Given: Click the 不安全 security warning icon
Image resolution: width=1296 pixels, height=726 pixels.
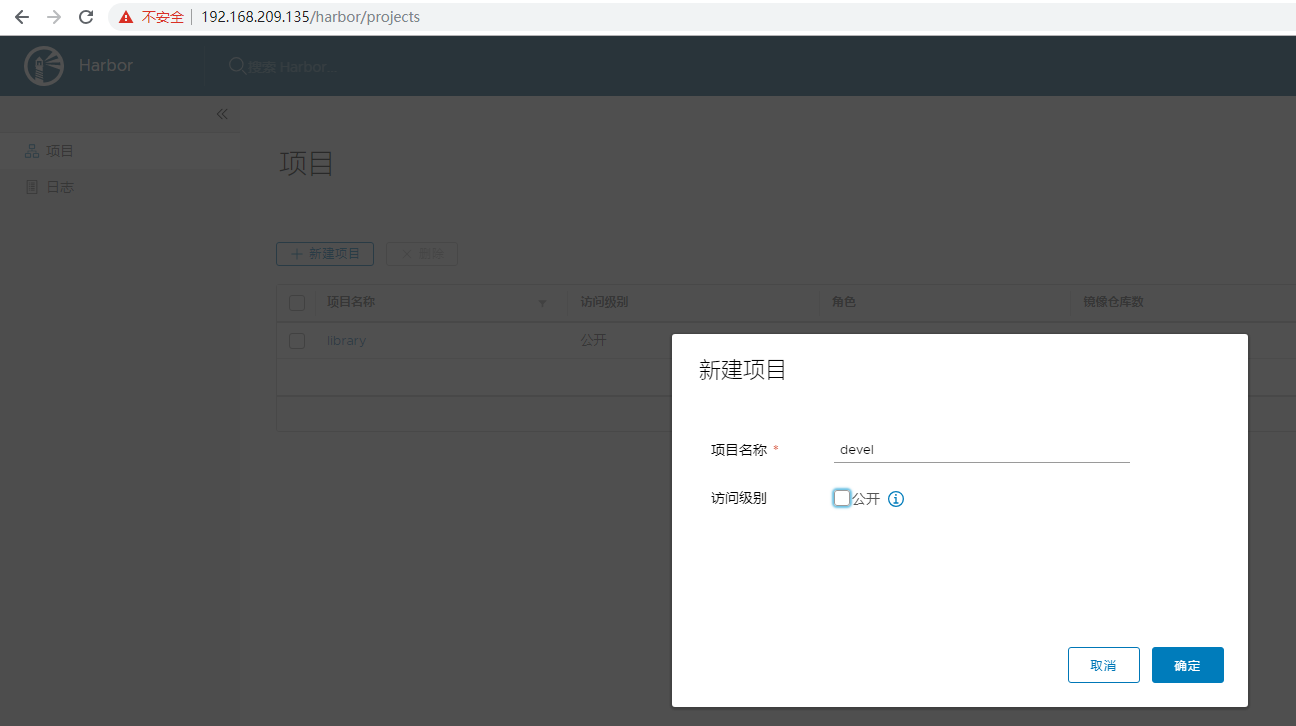Looking at the screenshot, I should (126, 17).
